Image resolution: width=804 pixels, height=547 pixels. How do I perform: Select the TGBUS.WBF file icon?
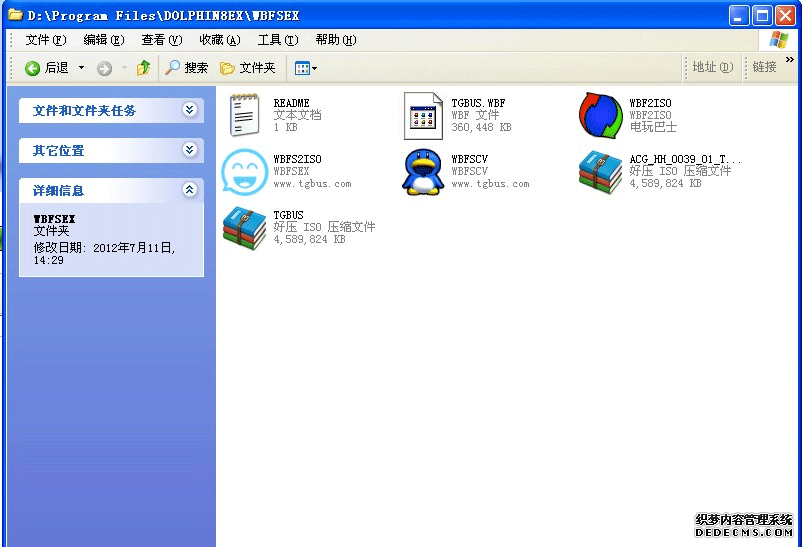[423, 115]
